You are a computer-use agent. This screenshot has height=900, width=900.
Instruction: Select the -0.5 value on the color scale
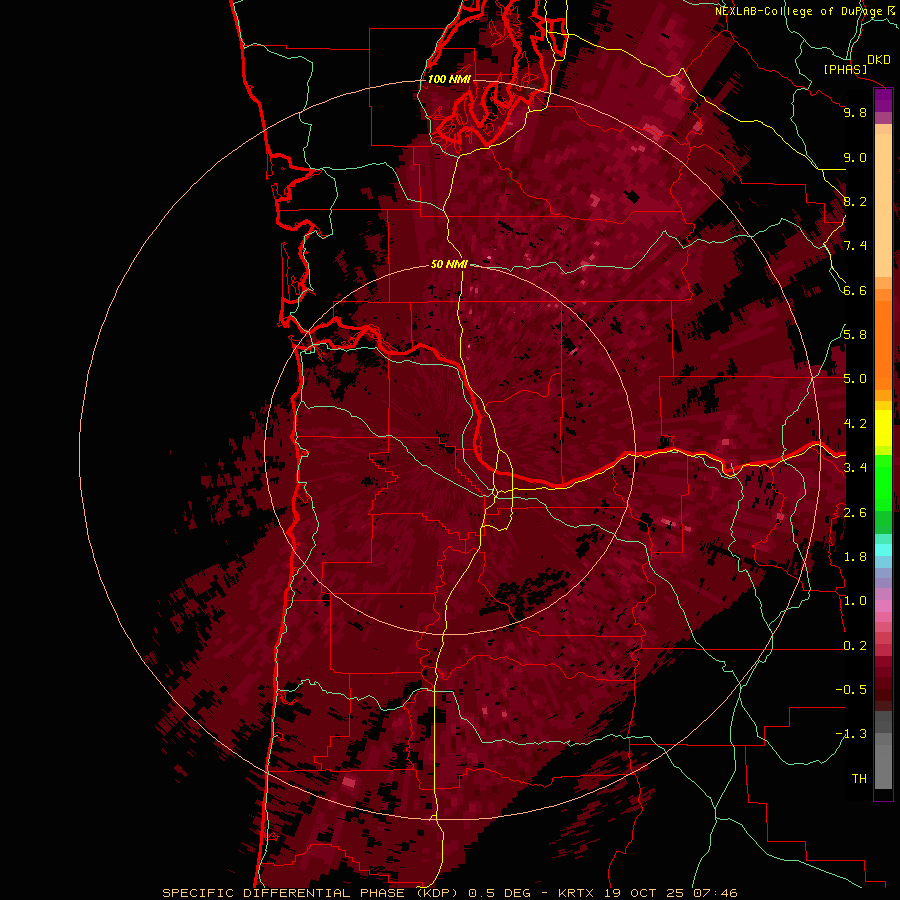tap(851, 690)
